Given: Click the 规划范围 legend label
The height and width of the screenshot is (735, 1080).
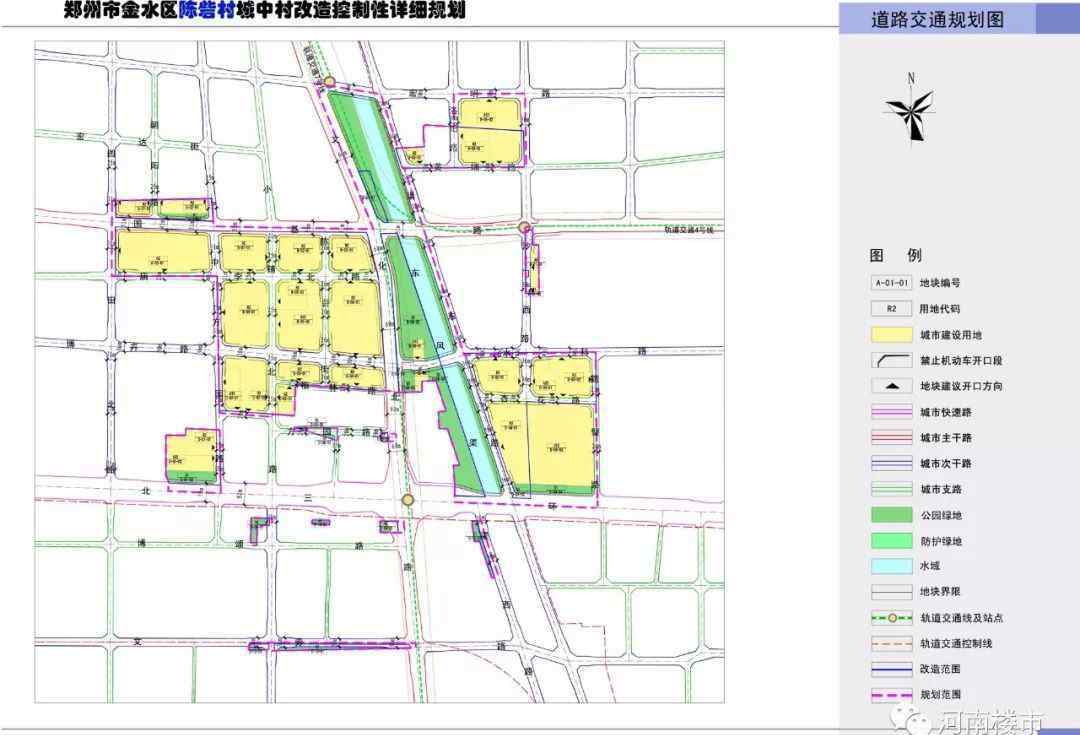Looking at the screenshot, I should [x=940, y=695].
